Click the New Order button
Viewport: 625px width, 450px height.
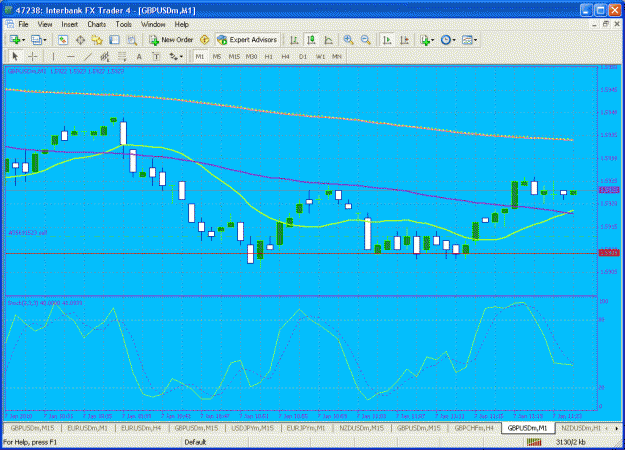(171, 40)
